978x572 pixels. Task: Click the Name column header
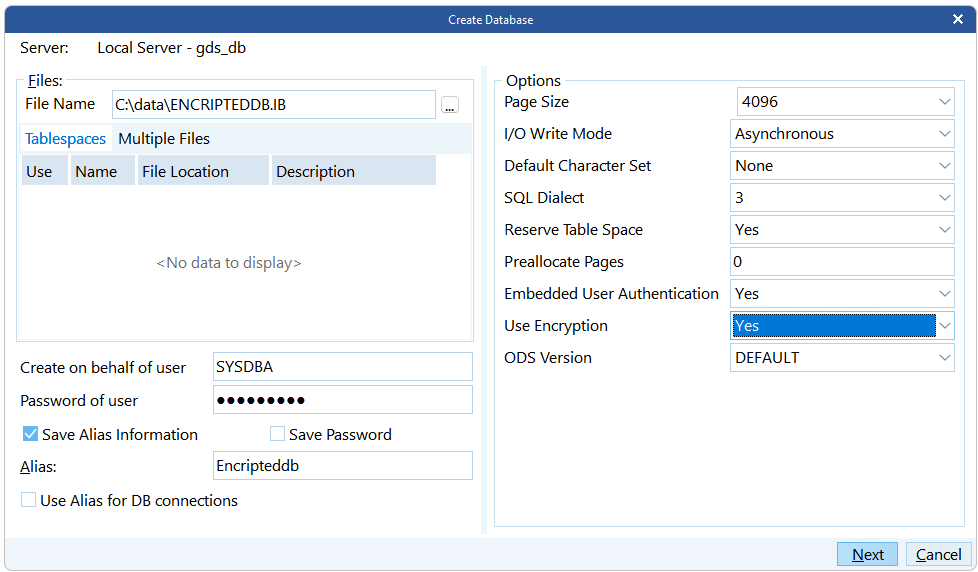pyautogui.click(x=102, y=171)
